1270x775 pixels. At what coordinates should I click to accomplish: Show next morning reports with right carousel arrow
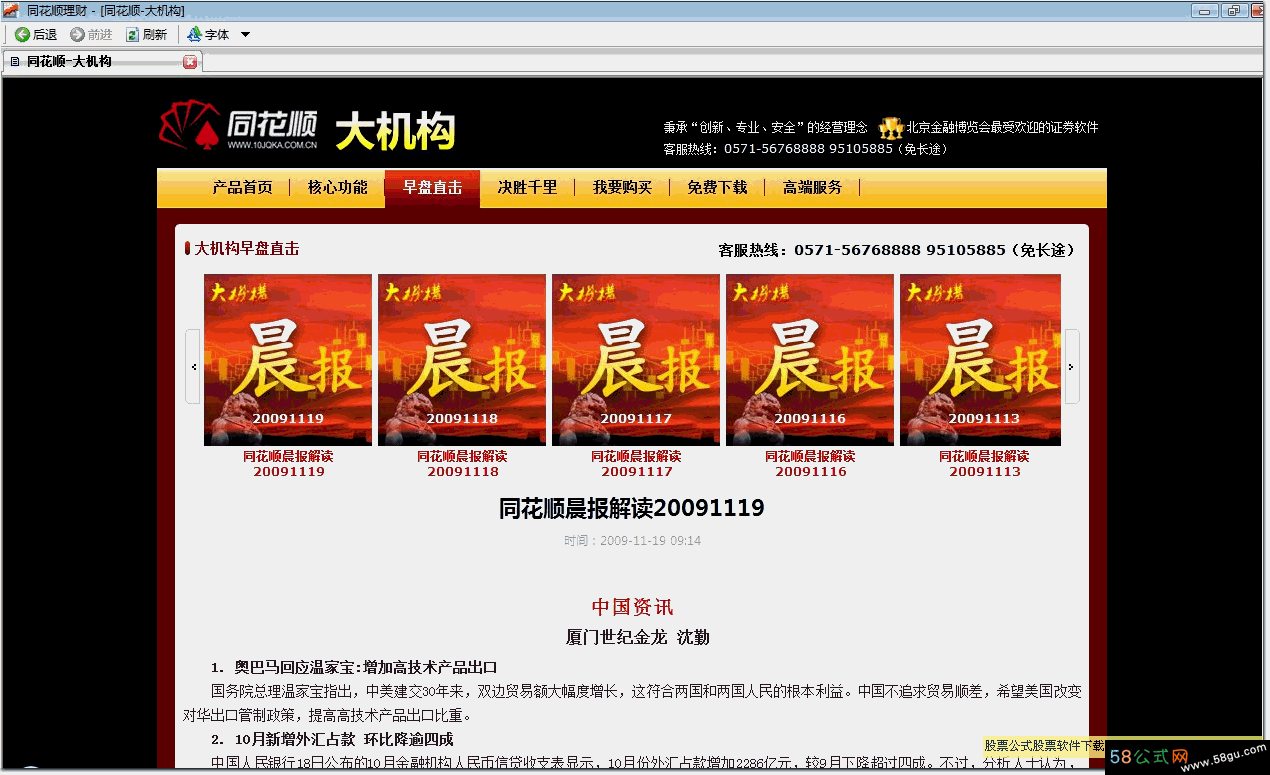pos(1072,367)
